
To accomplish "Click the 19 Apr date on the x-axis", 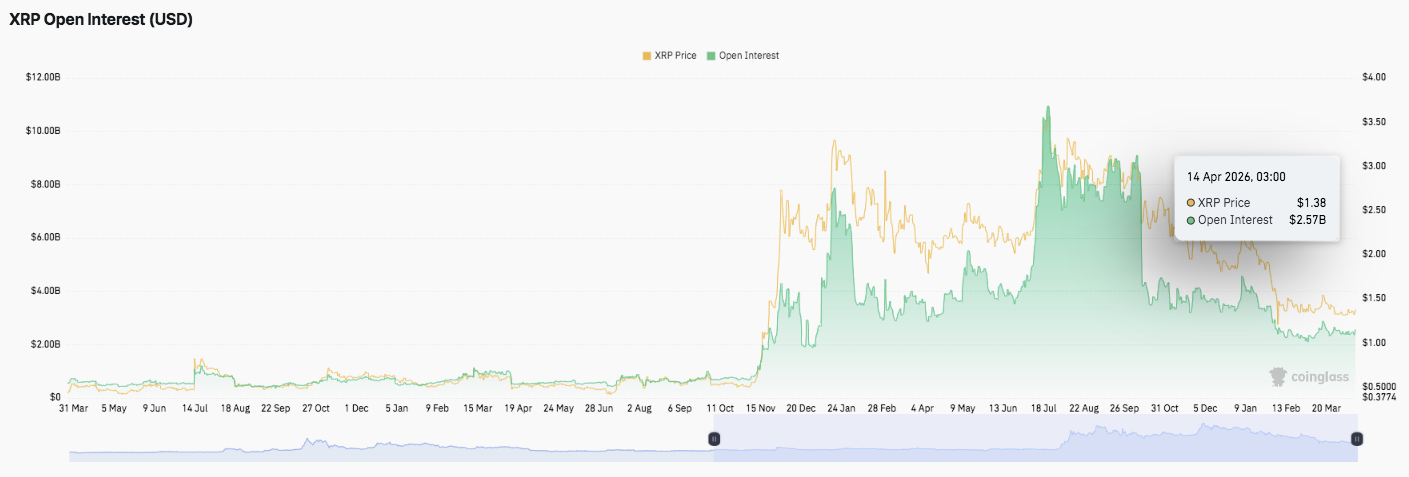I will point(517,408).
